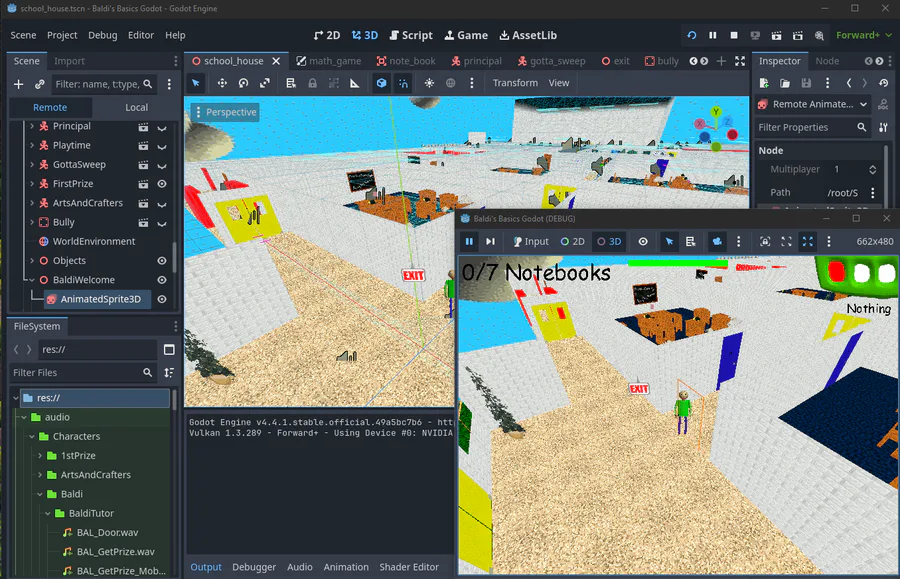Viewport: 900px width, 579px height.
Task: Click the reload running project icon
Action: pos(691,35)
